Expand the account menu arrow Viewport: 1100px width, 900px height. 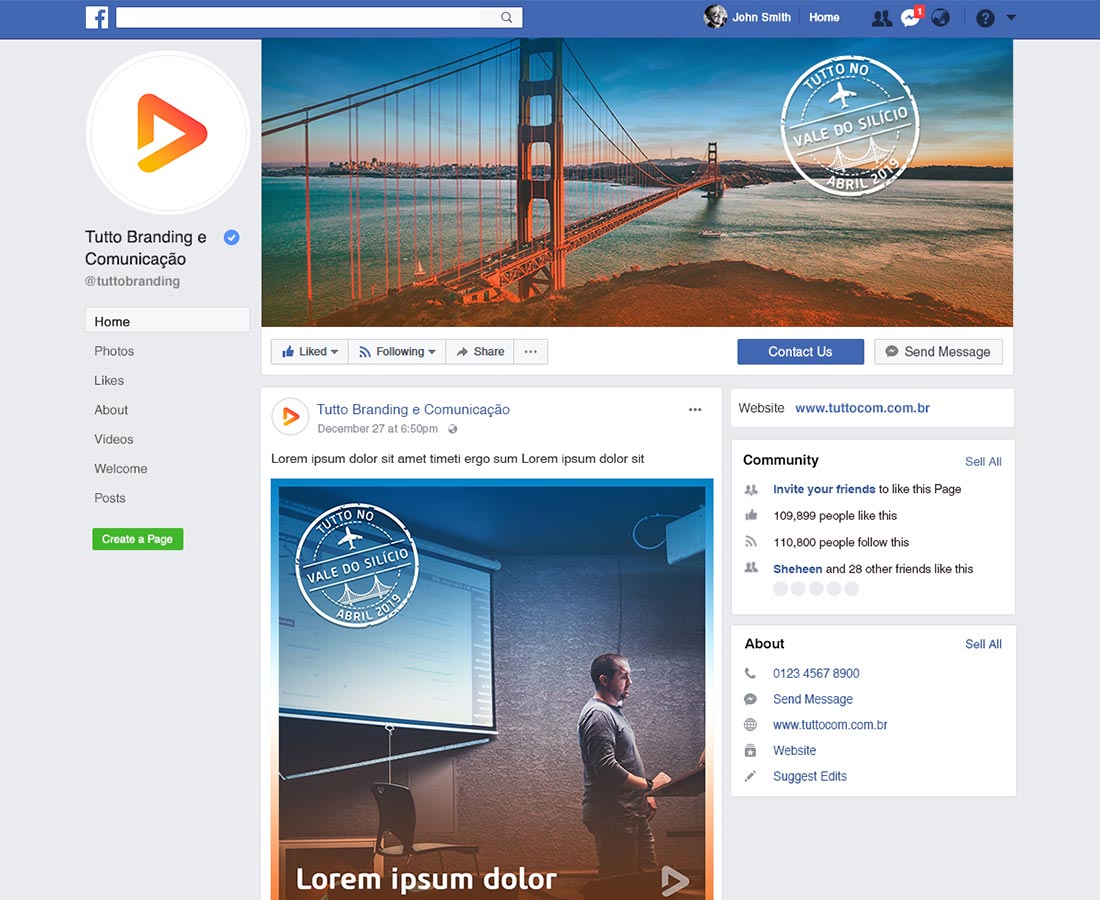1011,18
